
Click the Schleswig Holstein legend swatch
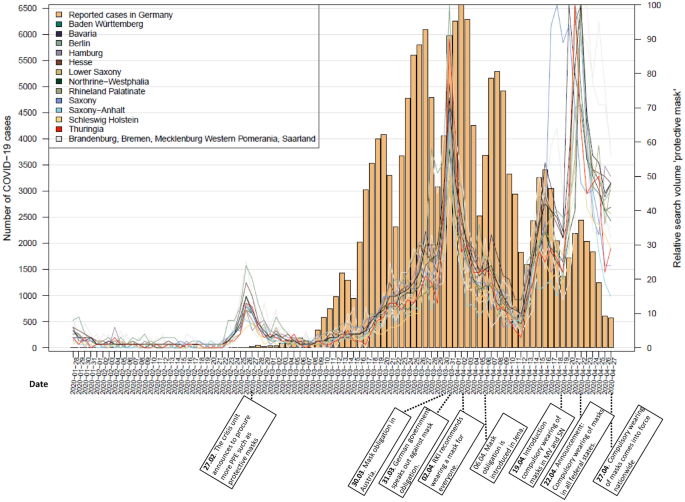point(59,120)
